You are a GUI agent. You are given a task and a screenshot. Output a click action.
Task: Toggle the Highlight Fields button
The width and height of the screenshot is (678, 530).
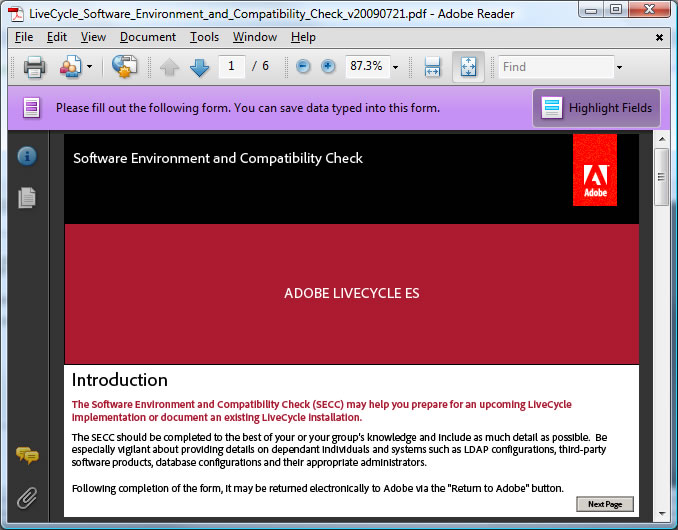click(x=596, y=108)
